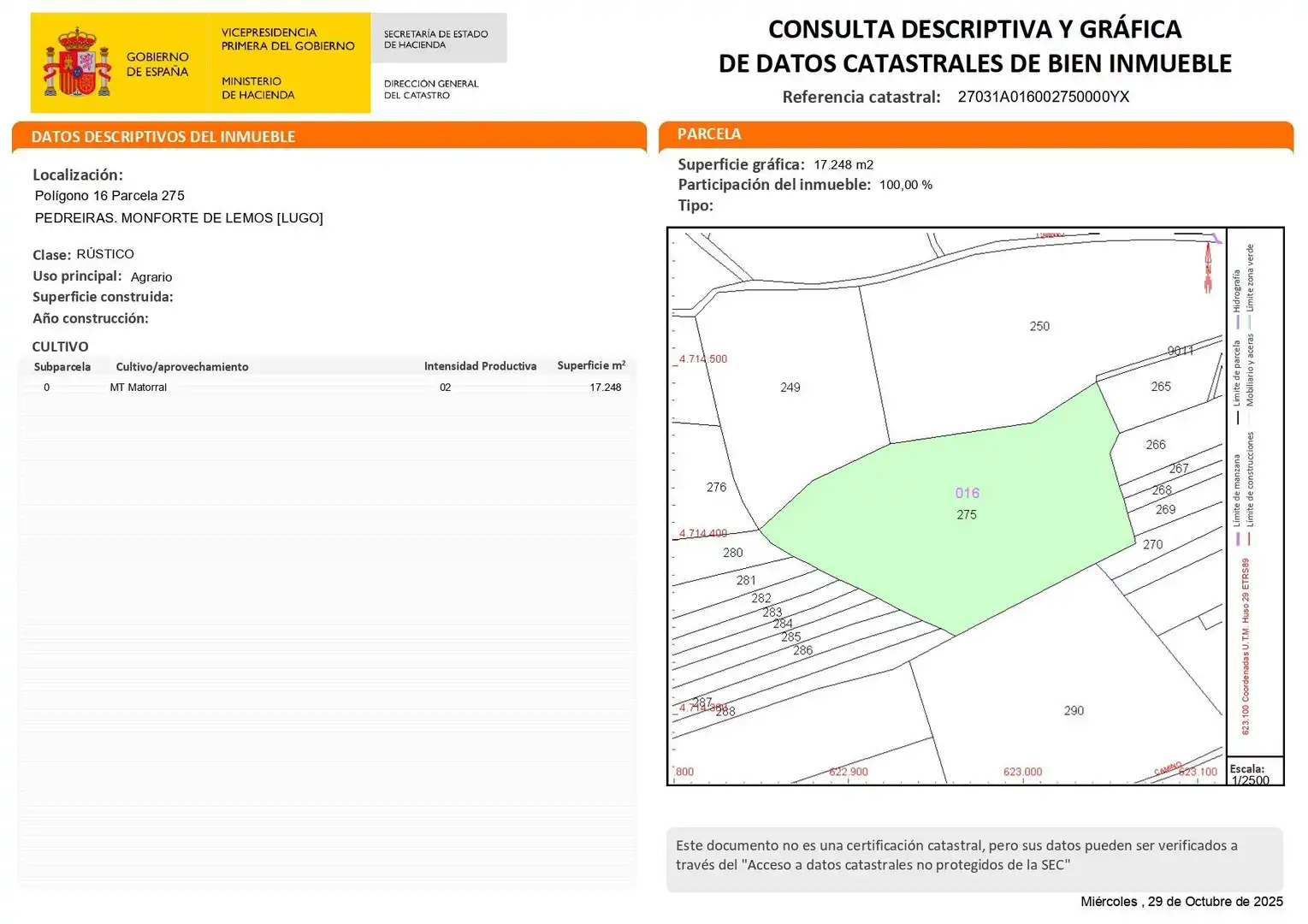Click parcel number 281 on the map
Image resolution: width=1308 pixels, height=924 pixels.
(x=747, y=580)
